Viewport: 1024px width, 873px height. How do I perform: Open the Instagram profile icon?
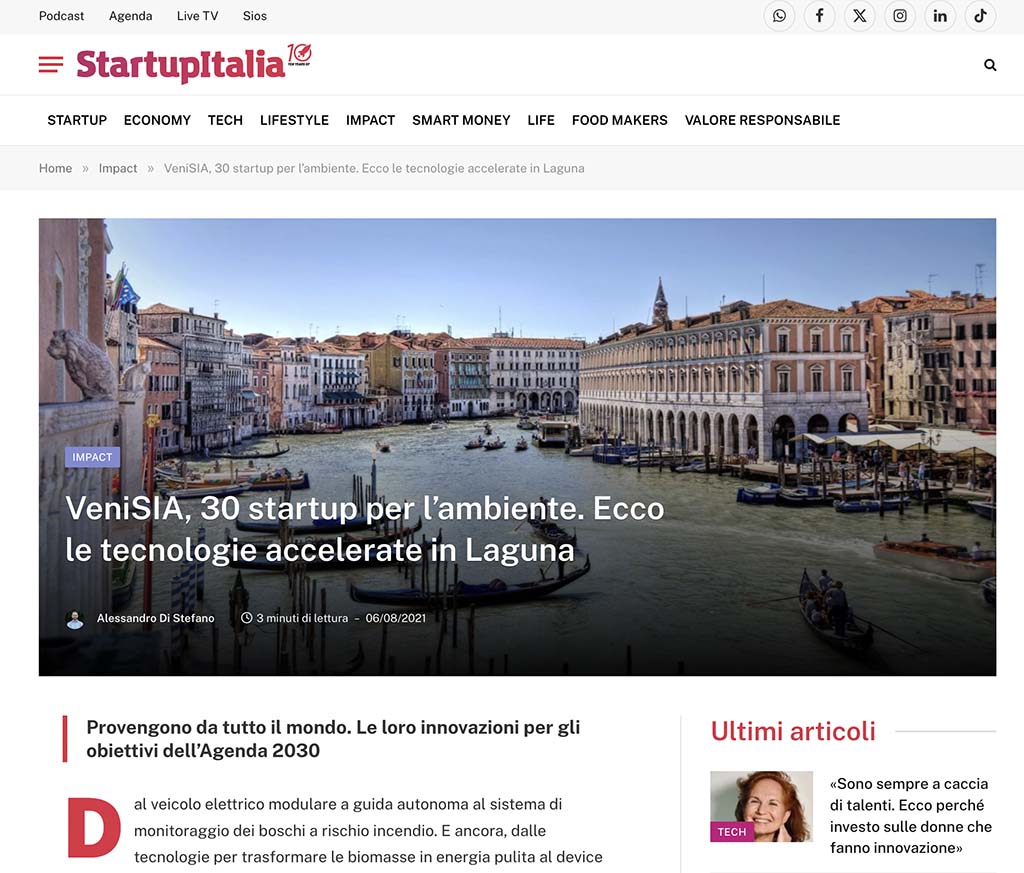(x=900, y=16)
